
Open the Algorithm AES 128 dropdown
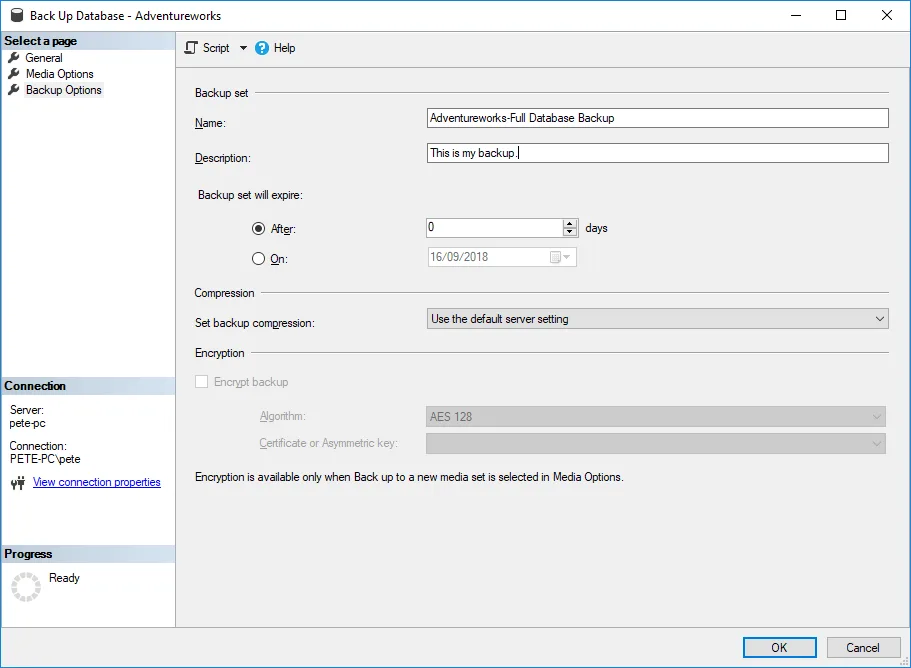(x=655, y=416)
